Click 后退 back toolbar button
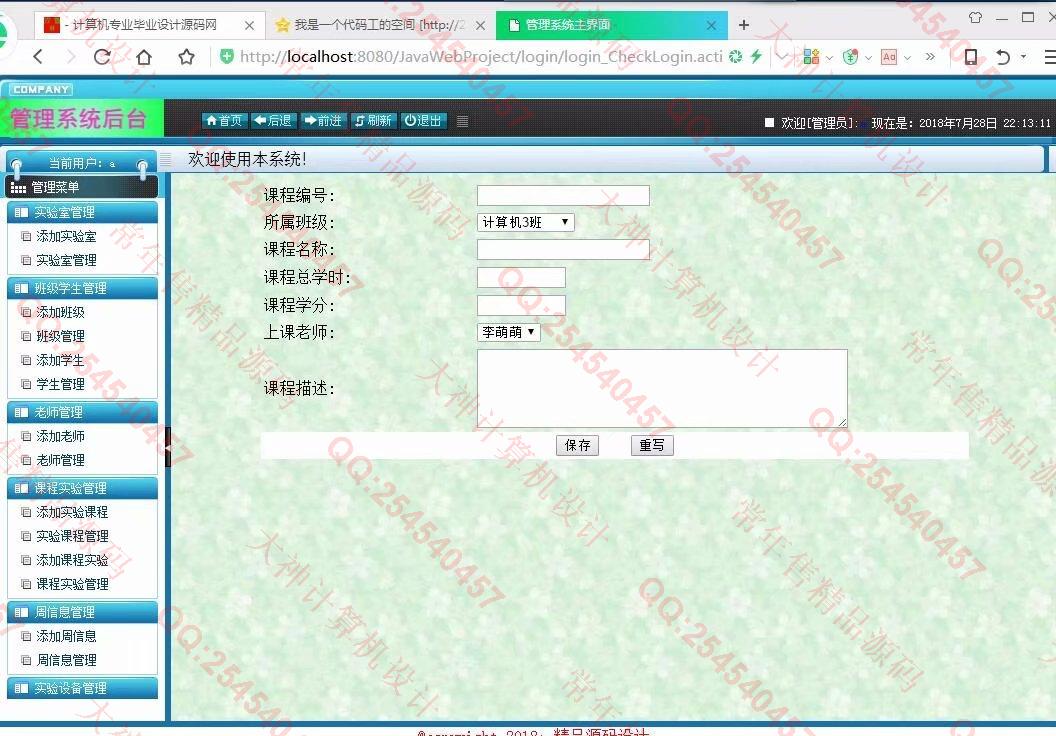 (x=273, y=121)
